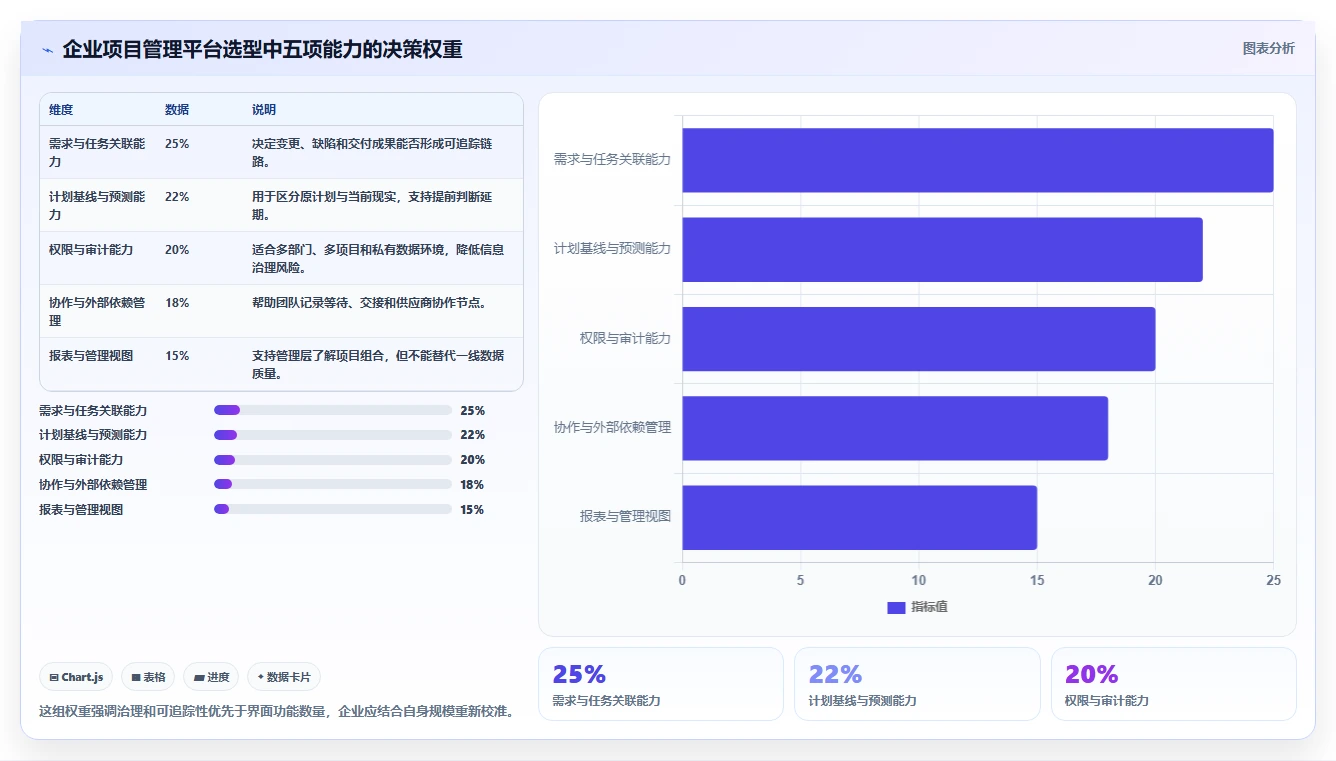Click the chart bar for 权限与审计能力
This screenshot has width=1336, height=761.
pos(919,339)
